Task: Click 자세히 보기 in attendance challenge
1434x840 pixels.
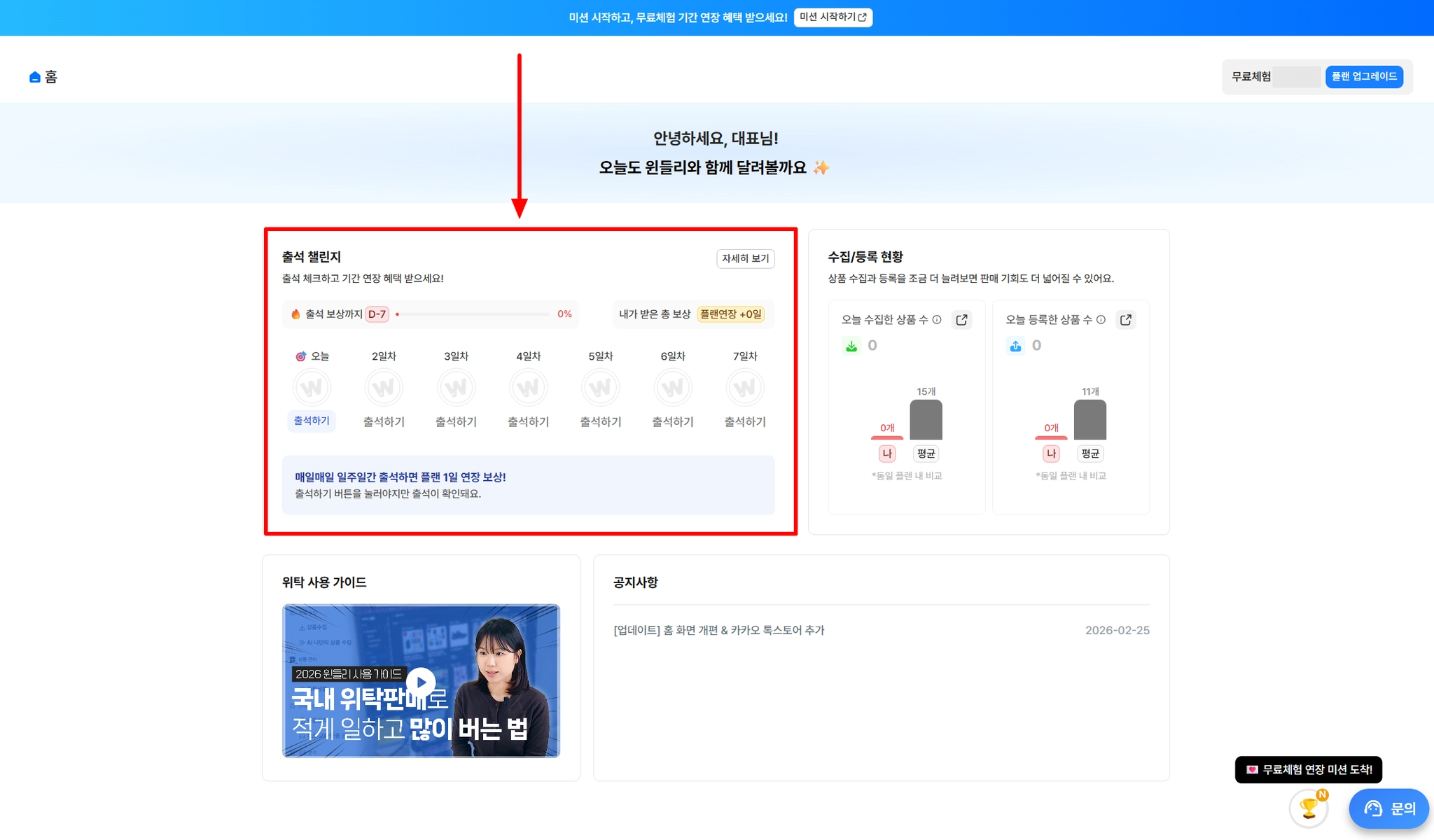Action: tap(745, 258)
